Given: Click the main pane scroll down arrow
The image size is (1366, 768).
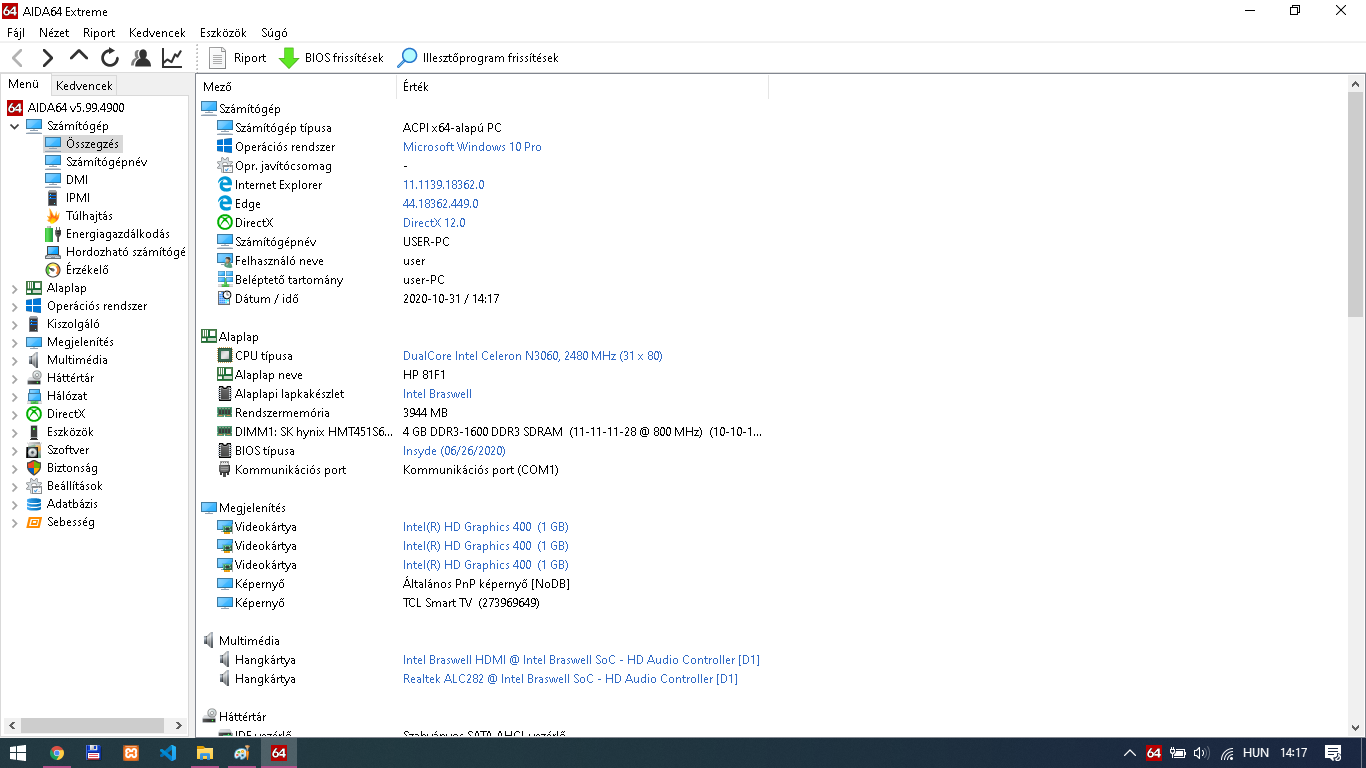Looking at the screenshot, I should click(x=1356, y=729).
